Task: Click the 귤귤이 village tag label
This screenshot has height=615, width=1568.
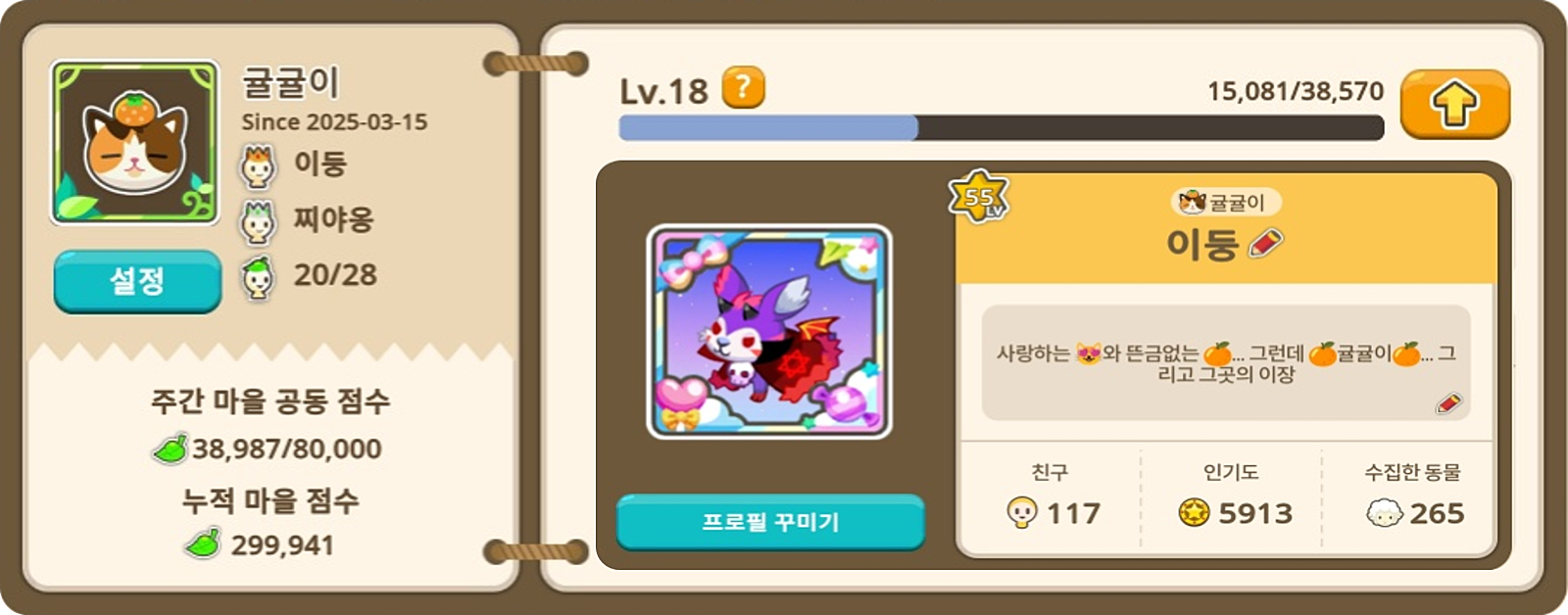Action: 1226,202
